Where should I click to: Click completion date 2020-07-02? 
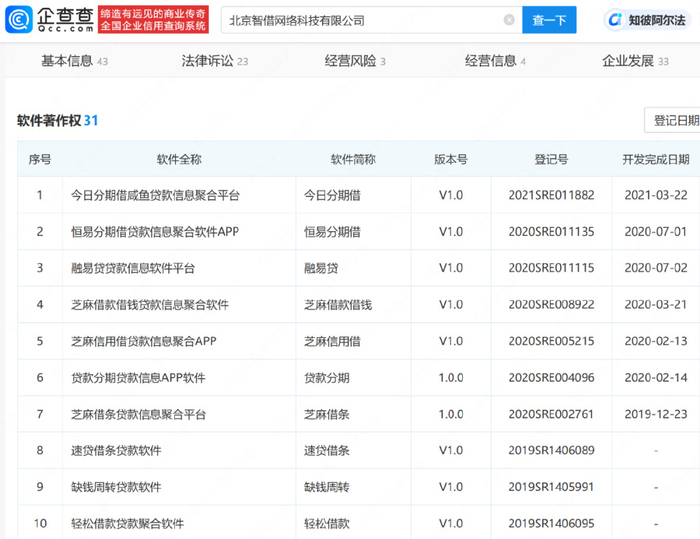coord(656,268)
